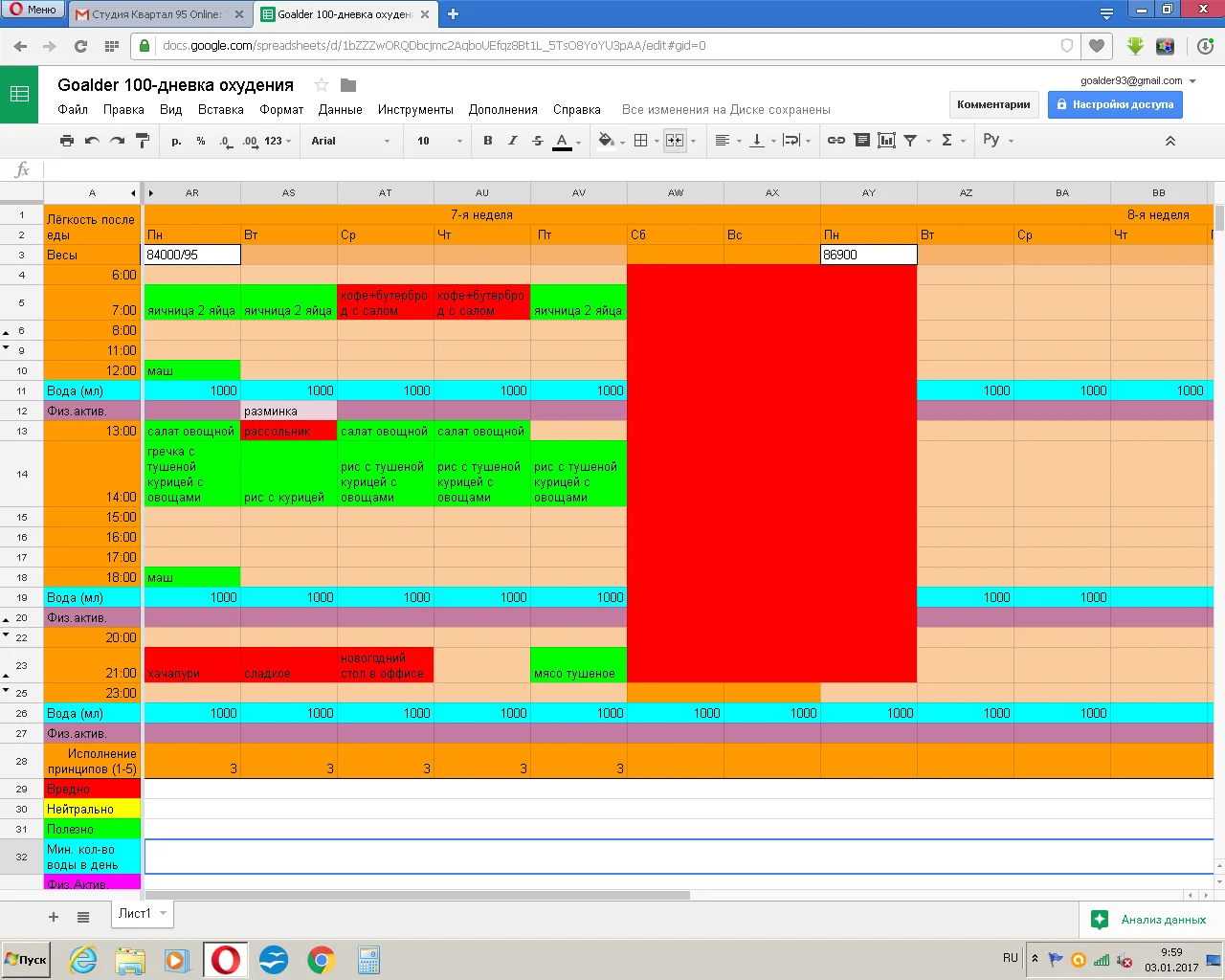Collapse the menus with the double chevron
This screenshot has width=1225, height=980.
1169,141
